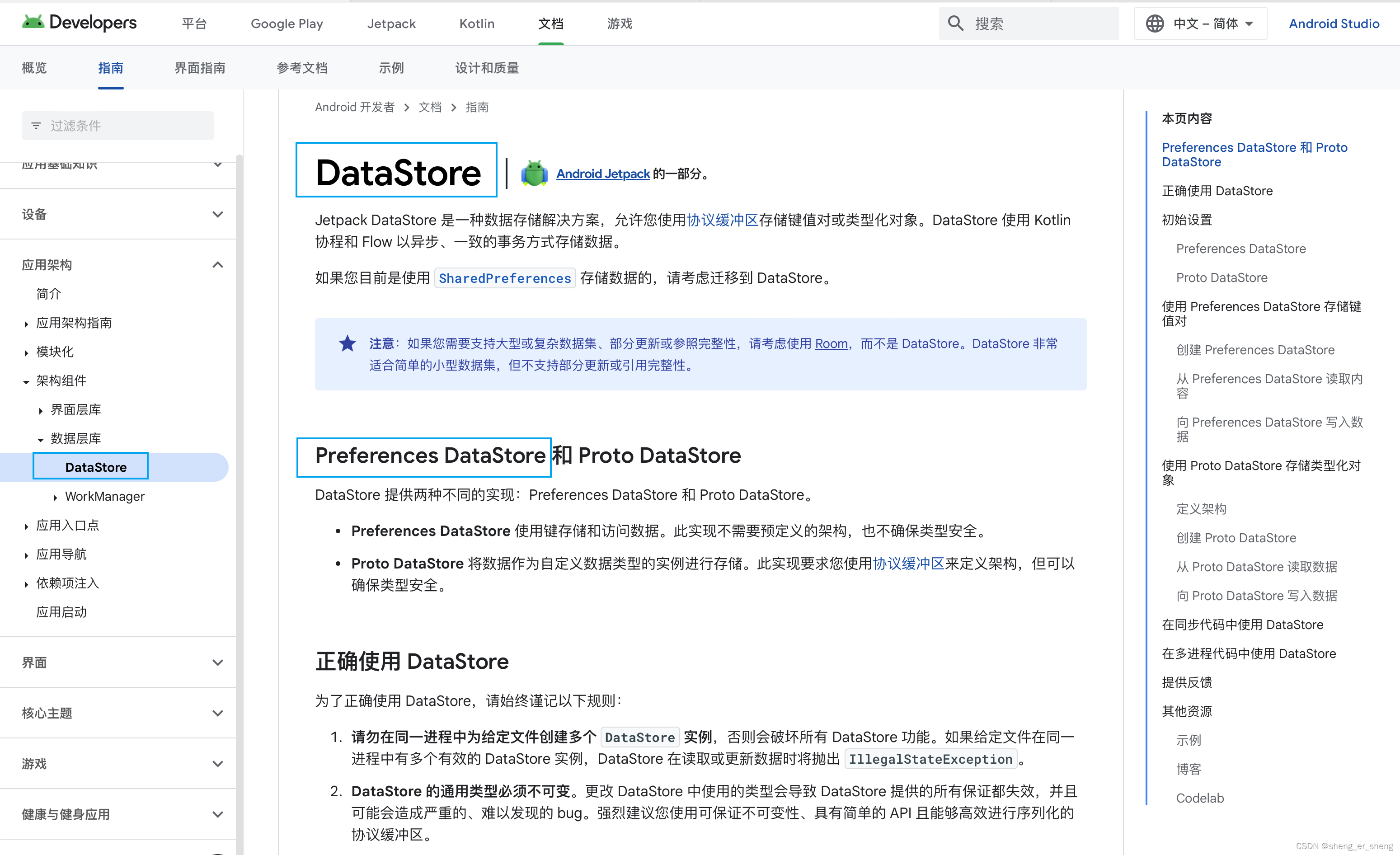Scroll the right-side table of contents

click(x=1270, y=450)
